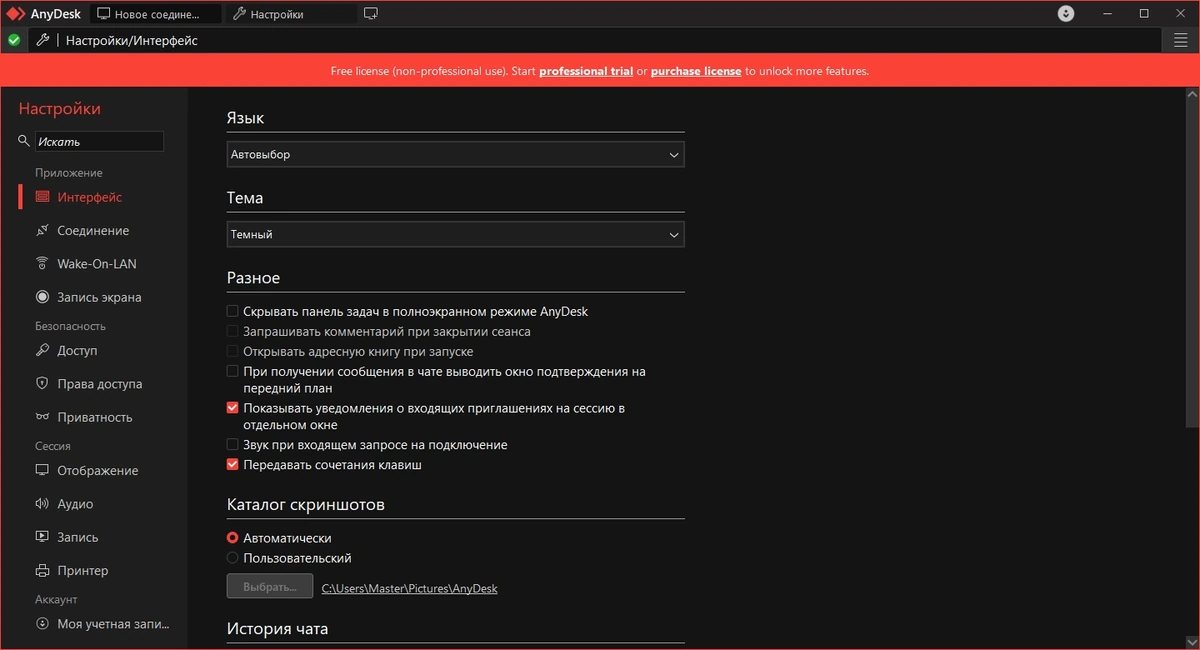
Task: Click the Настройки sidebar heading
Action: (60, 109)
